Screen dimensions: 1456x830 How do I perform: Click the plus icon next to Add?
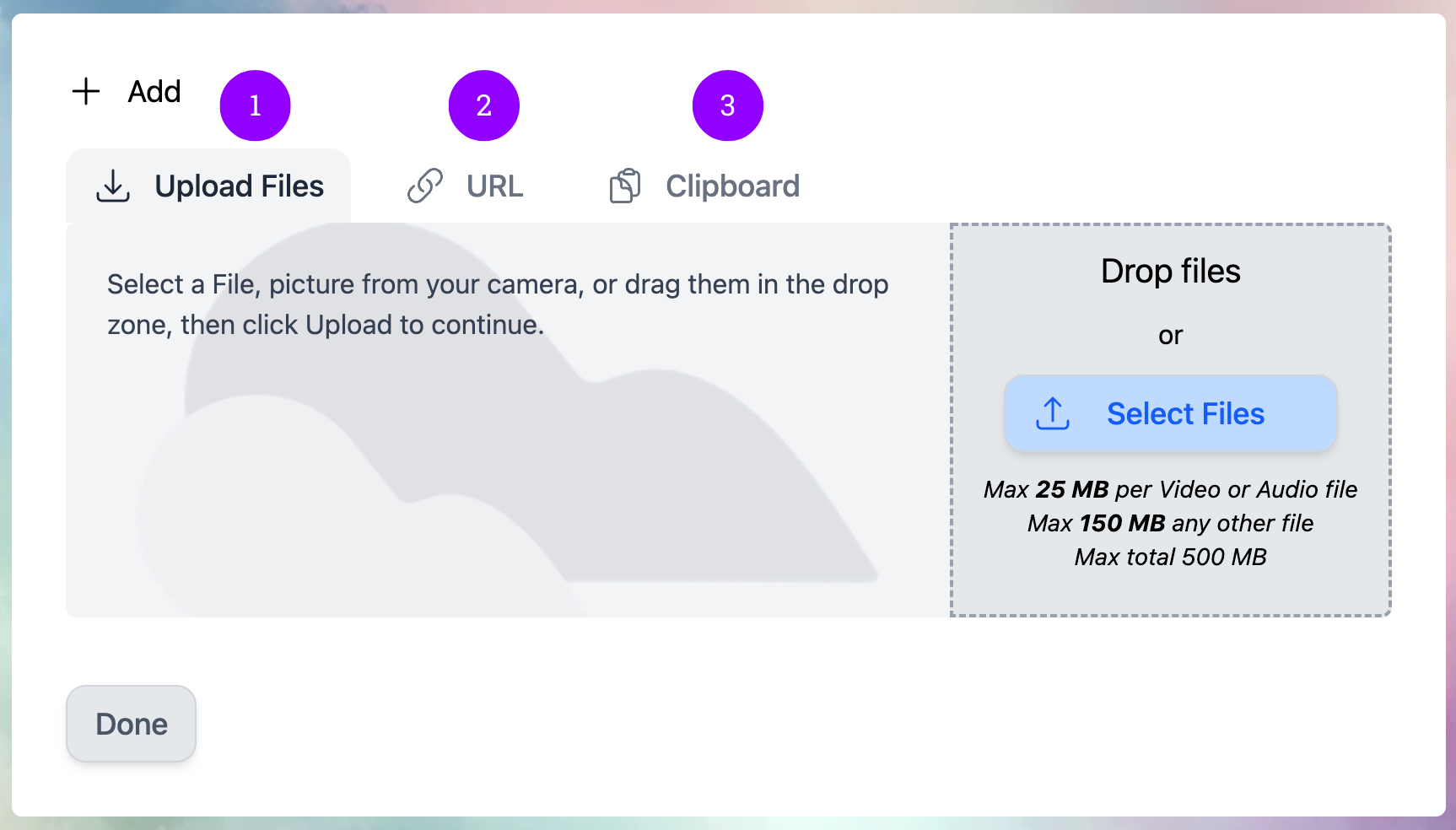tap(84, 91)
